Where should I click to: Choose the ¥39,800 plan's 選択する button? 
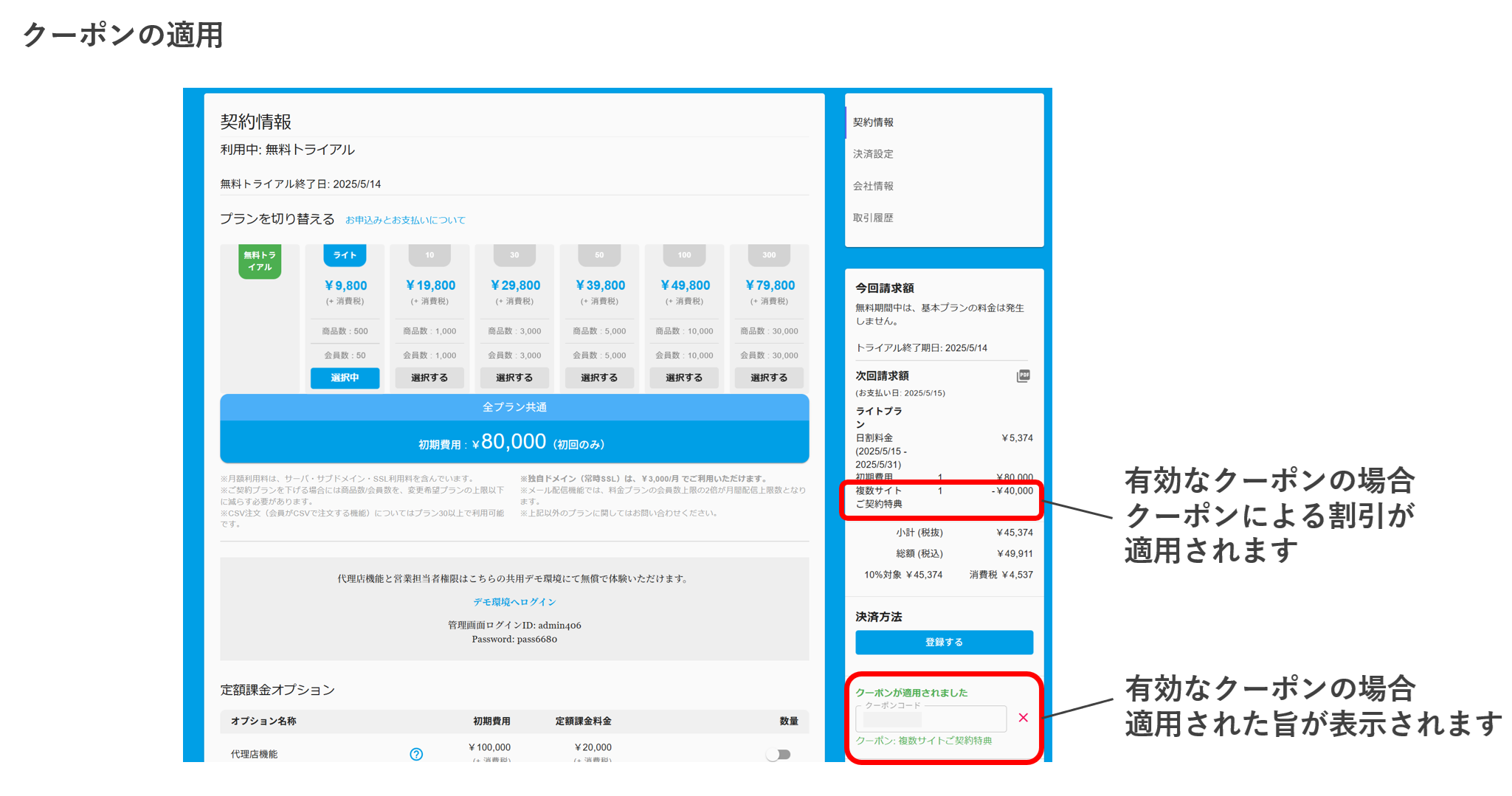tap(599, 378)
